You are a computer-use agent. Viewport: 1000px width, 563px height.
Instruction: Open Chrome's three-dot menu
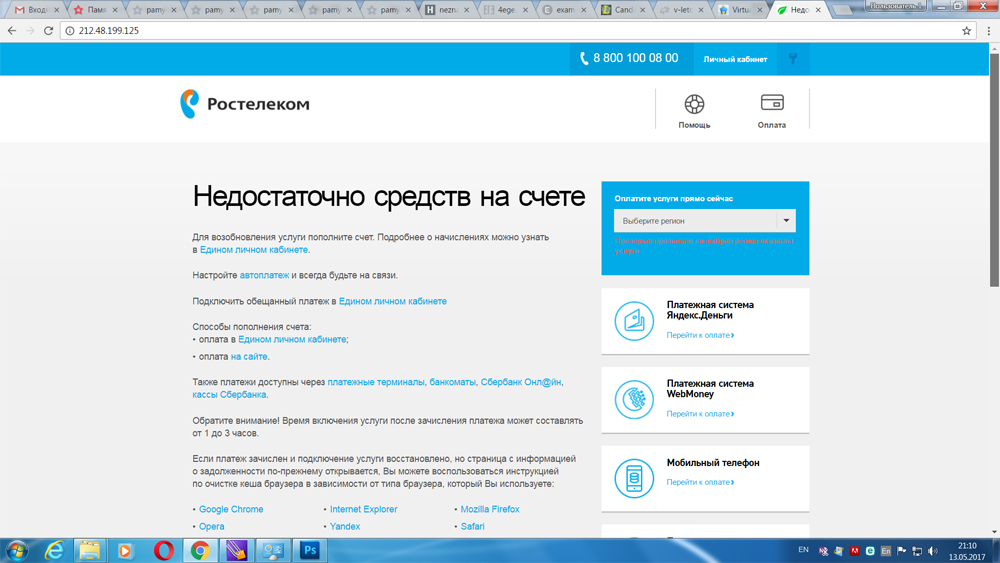[x=988, y=31]
